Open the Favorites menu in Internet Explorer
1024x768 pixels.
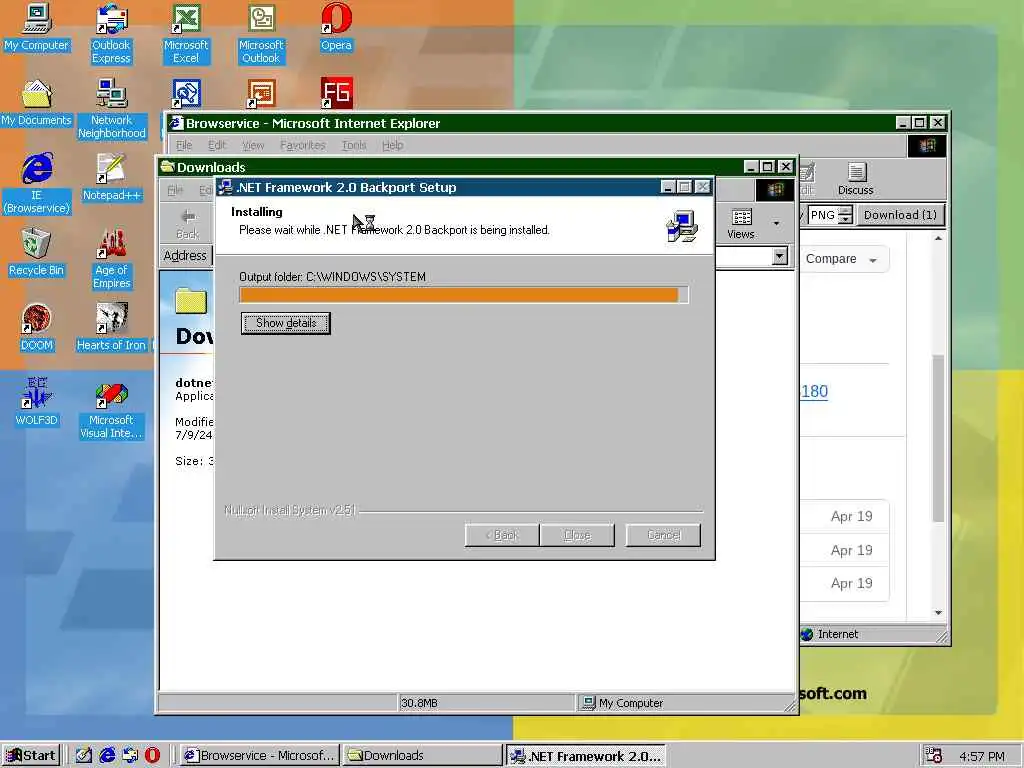tap(302, 145)
